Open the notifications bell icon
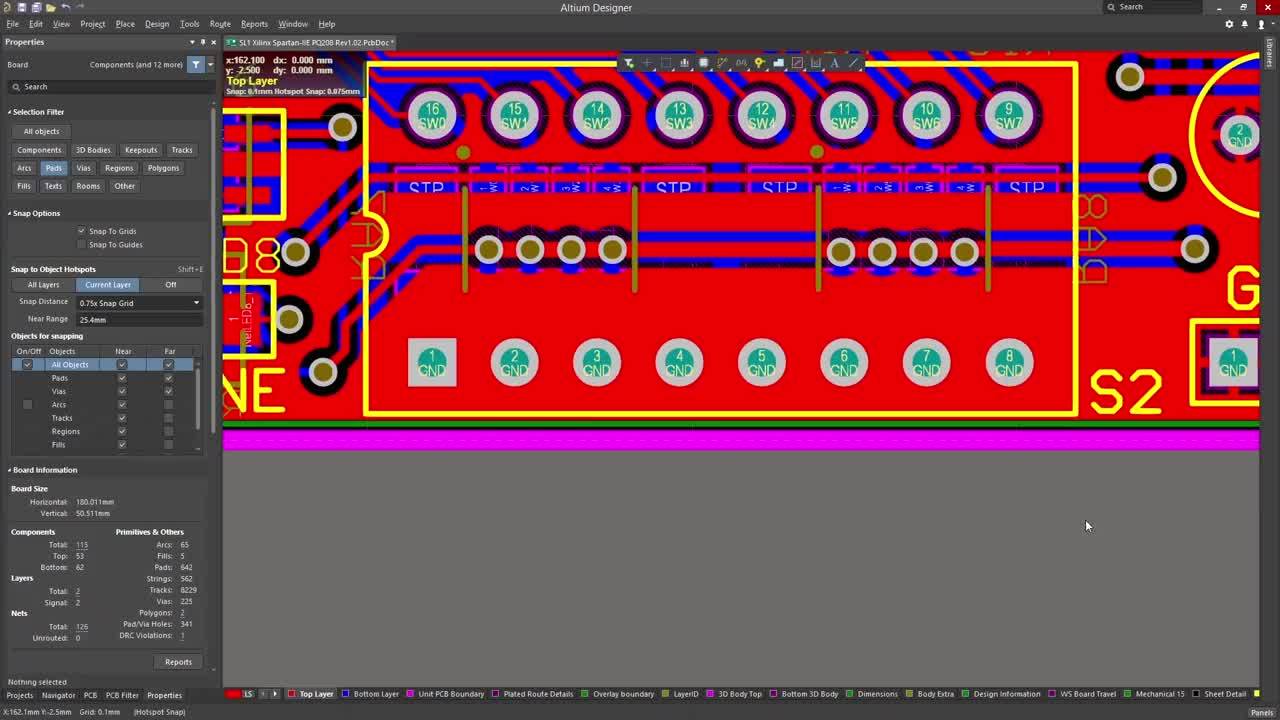1280x720 pixels. [1245, 24]
